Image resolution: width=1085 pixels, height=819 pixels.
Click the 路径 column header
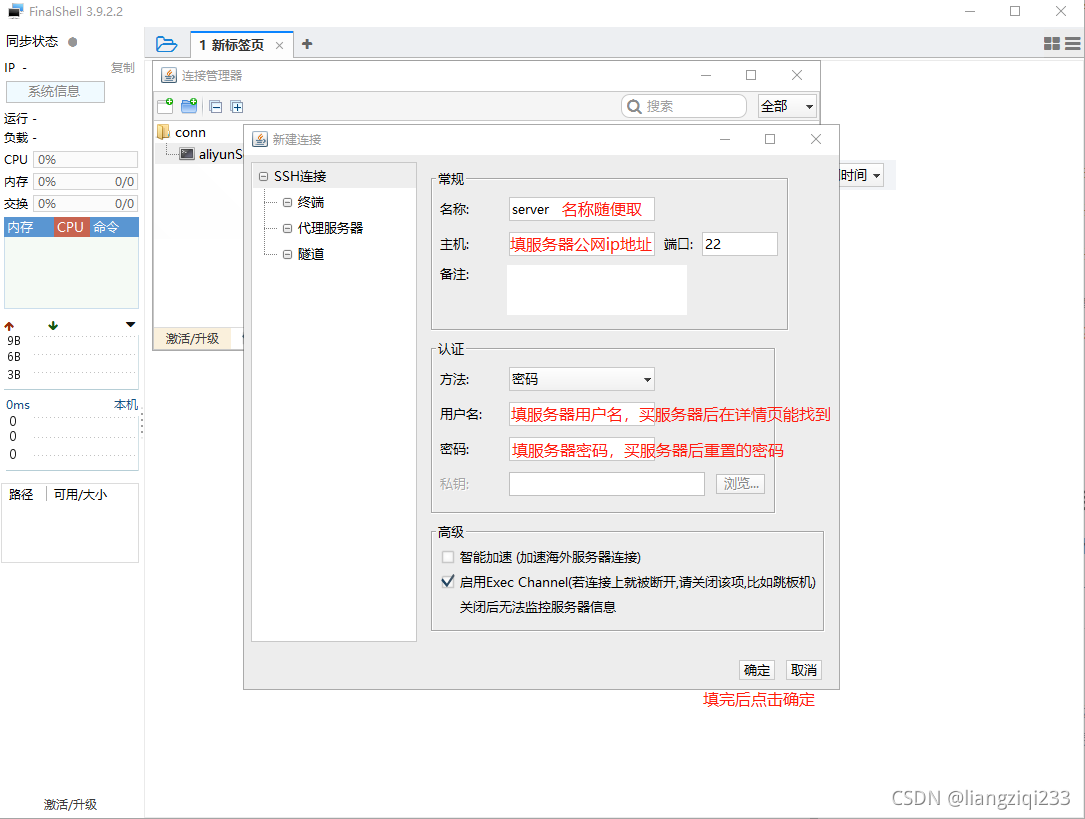(21, 494)
